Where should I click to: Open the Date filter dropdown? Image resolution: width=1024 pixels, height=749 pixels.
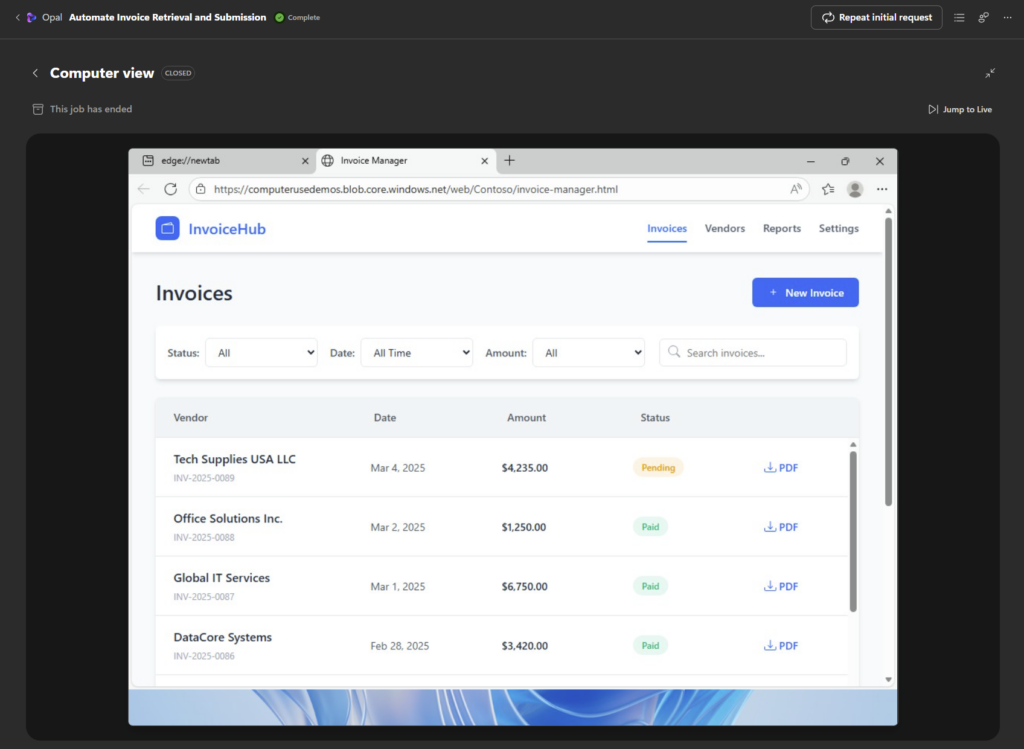click(x=416, y=353)
